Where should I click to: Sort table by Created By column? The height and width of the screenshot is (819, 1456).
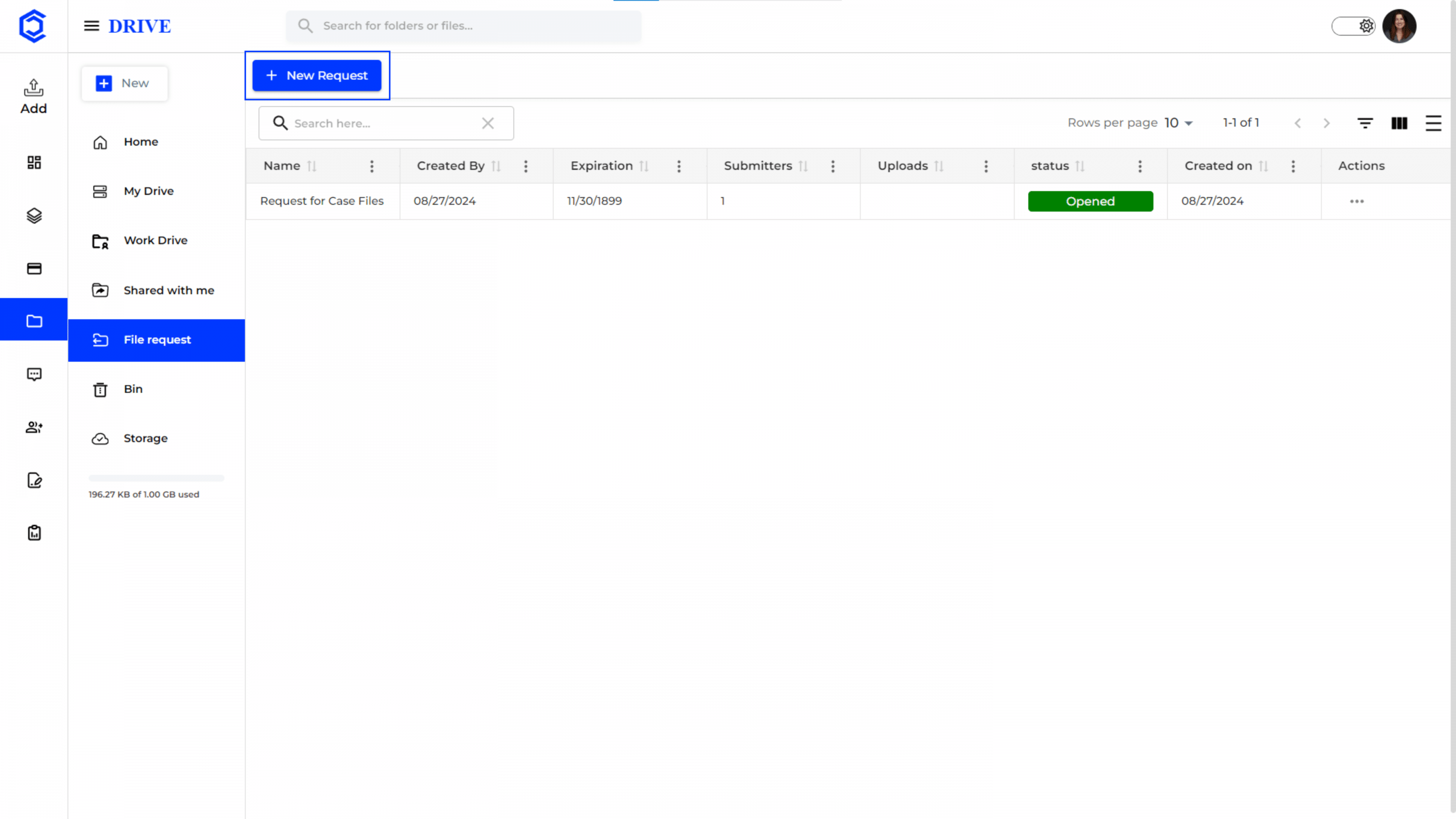pos(495,166)
